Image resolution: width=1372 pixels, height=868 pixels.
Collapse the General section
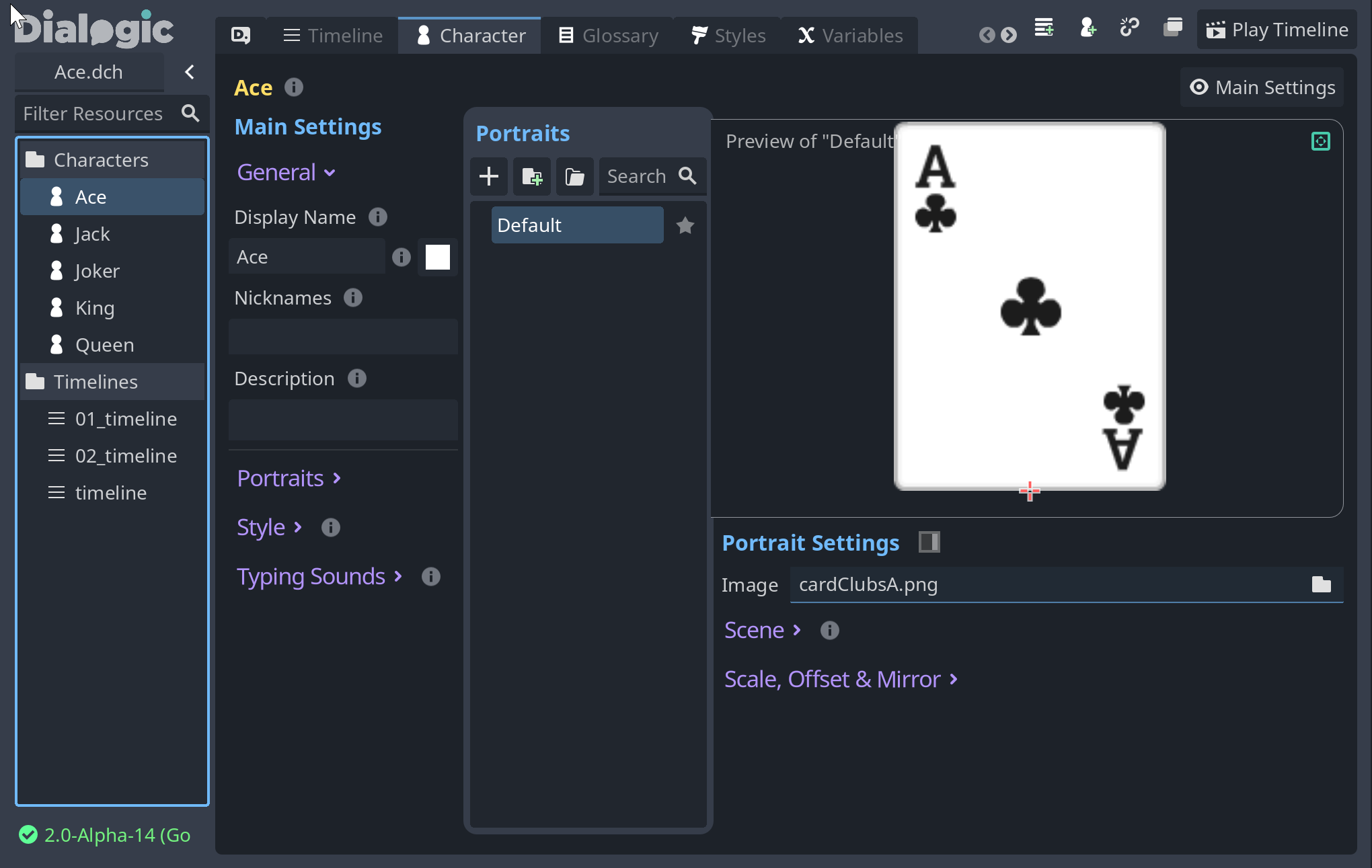pyautogui.click(x=287, y=173)
